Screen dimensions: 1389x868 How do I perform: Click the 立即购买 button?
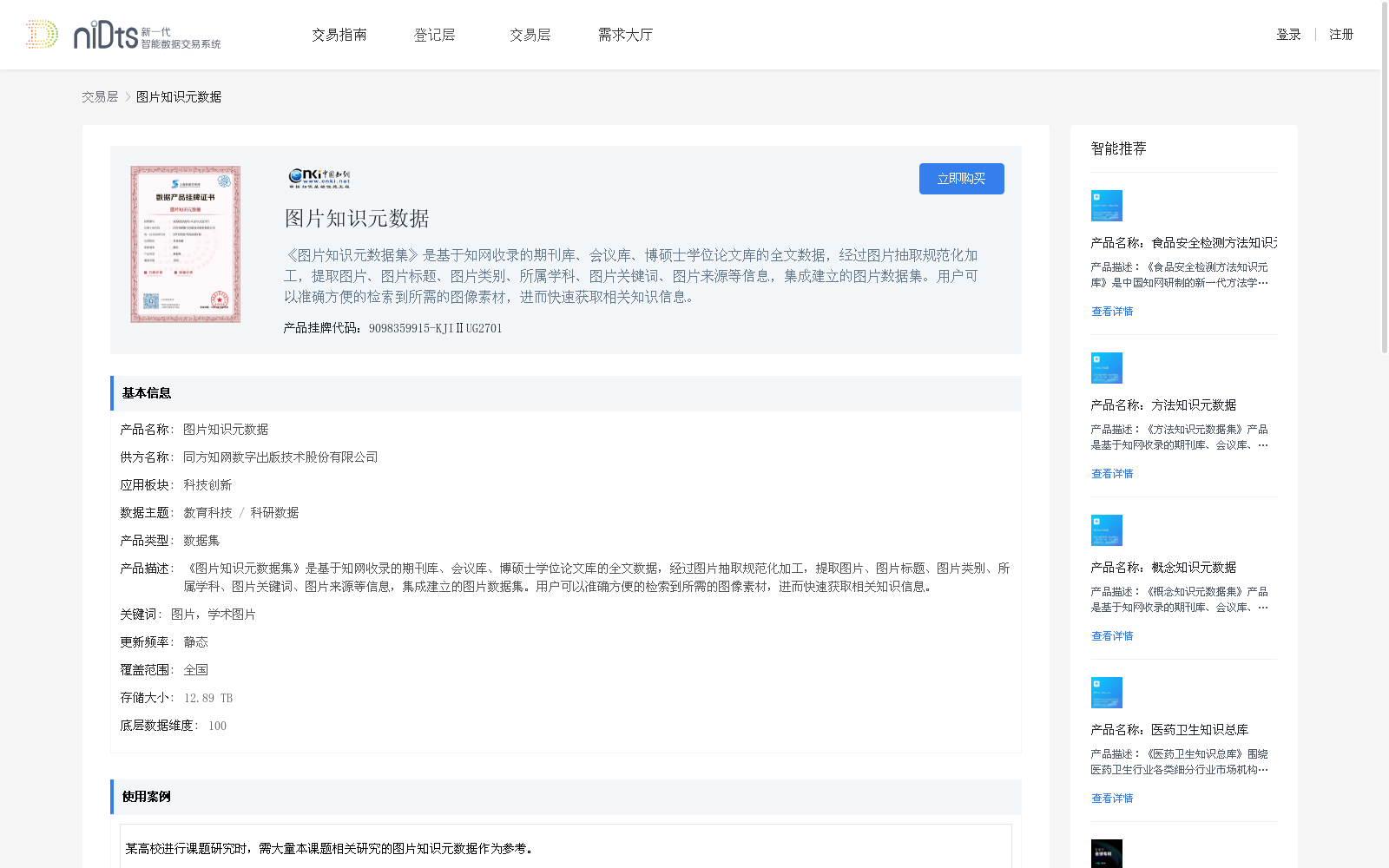click(962, 179)
